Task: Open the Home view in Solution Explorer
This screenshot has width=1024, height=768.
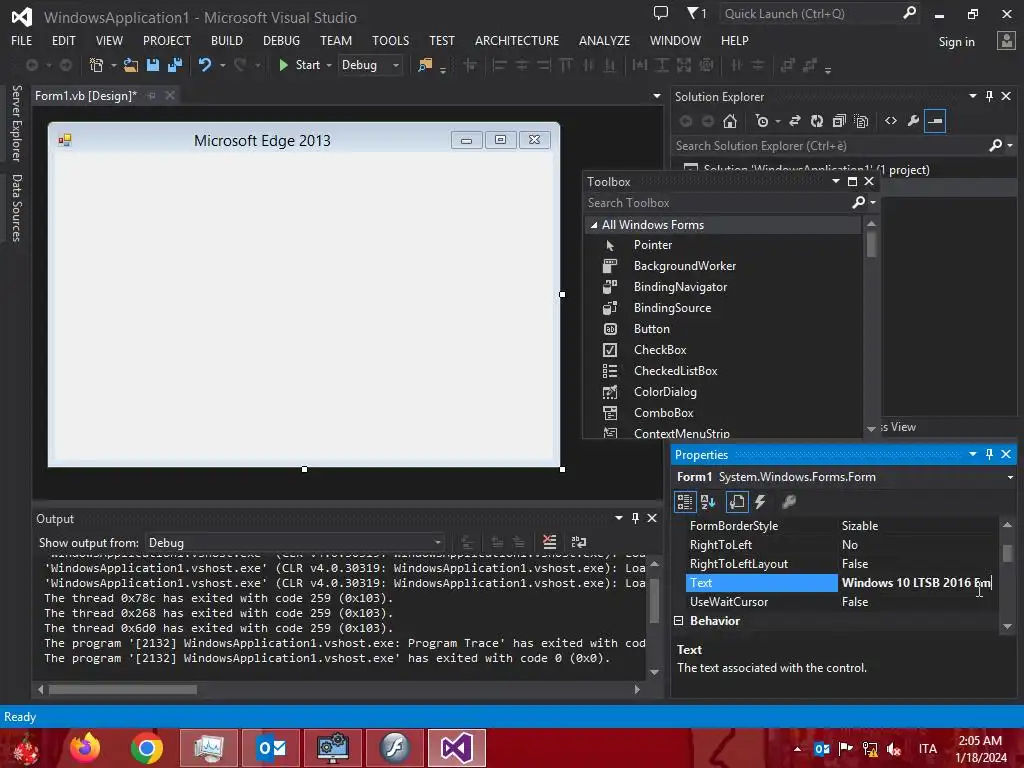Action: (x=730, y=121)
